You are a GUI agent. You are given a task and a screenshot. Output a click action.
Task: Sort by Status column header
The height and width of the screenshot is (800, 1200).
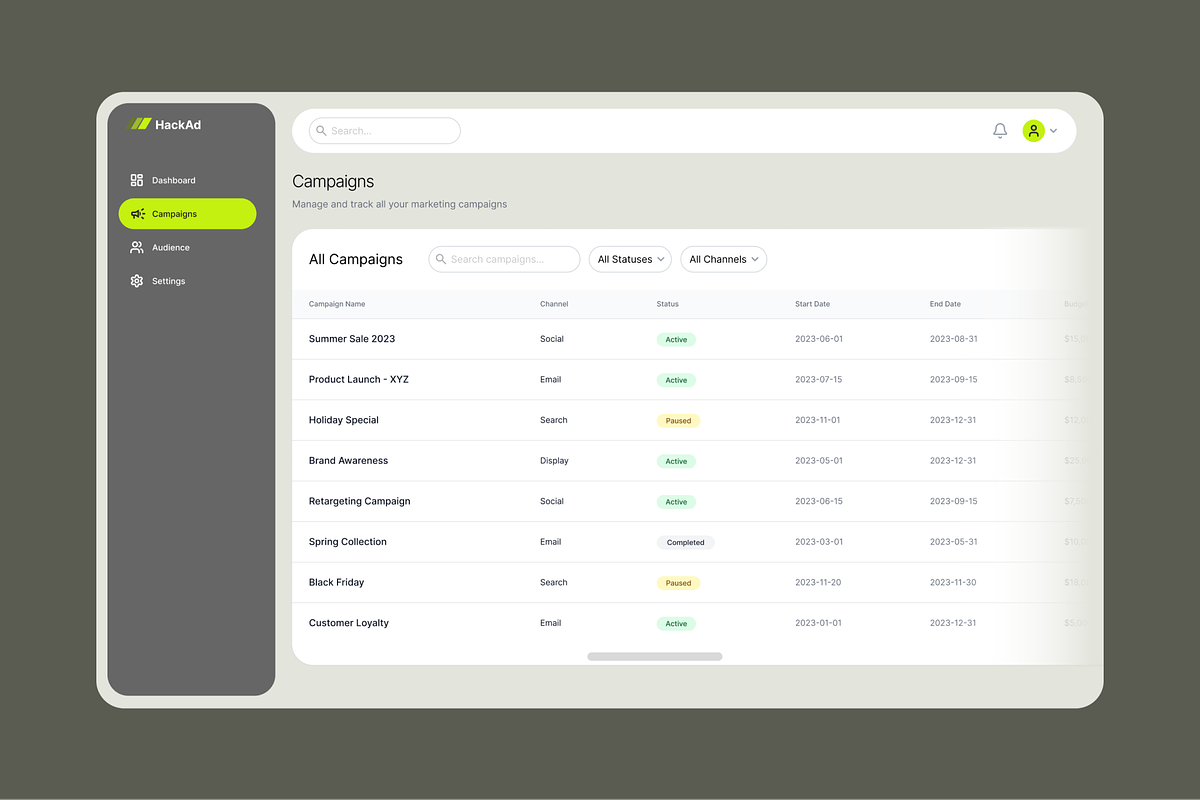pyautogui.click(x=667, y=304)
